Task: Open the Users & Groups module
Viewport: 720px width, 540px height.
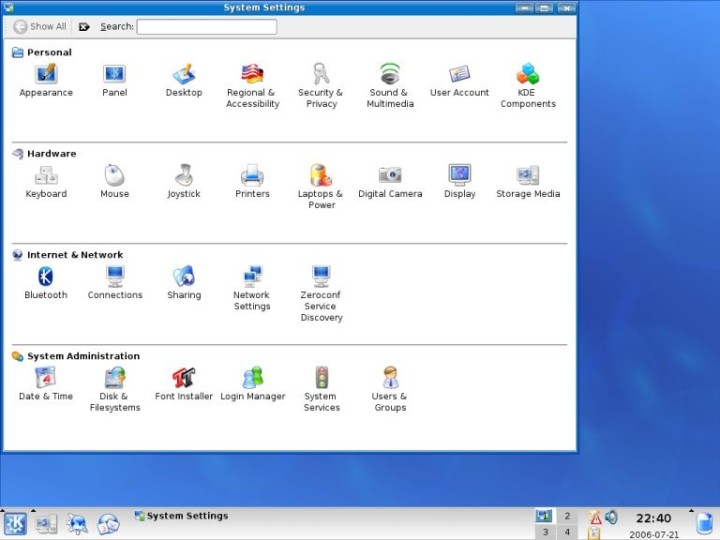Action: 390,389
